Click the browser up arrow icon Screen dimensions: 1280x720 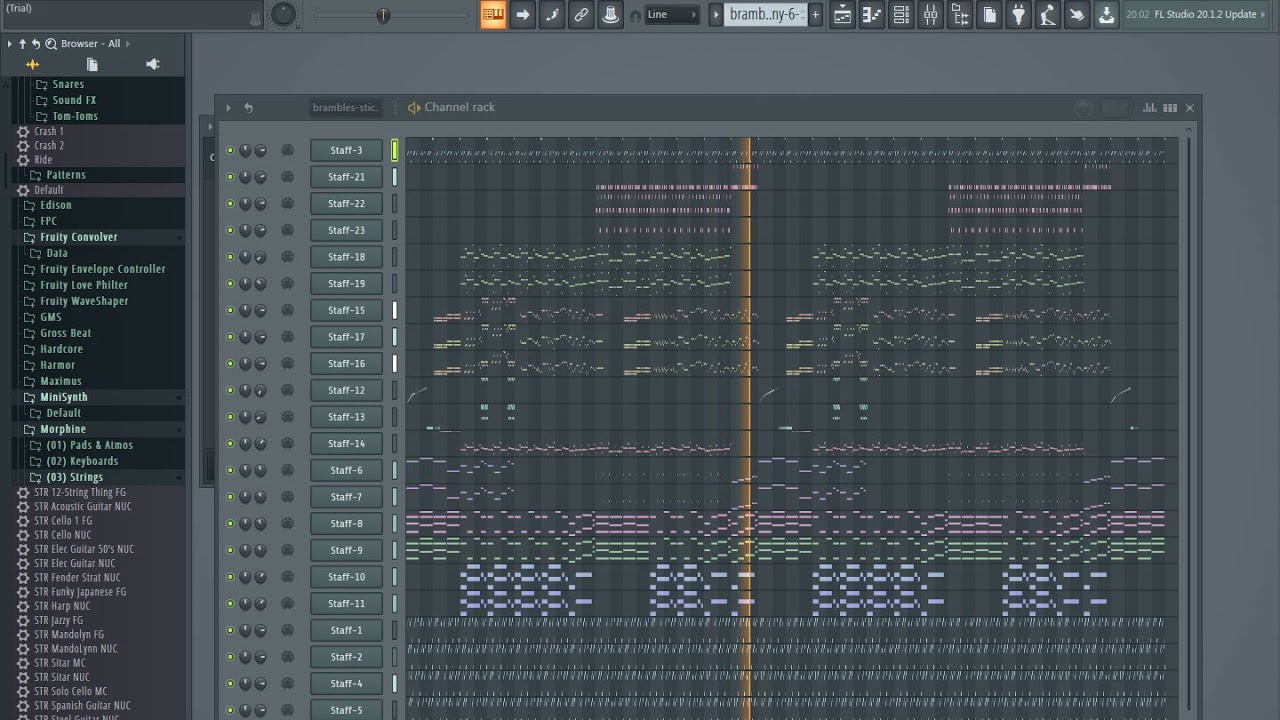pyautogui.click(x=23, y=44)
